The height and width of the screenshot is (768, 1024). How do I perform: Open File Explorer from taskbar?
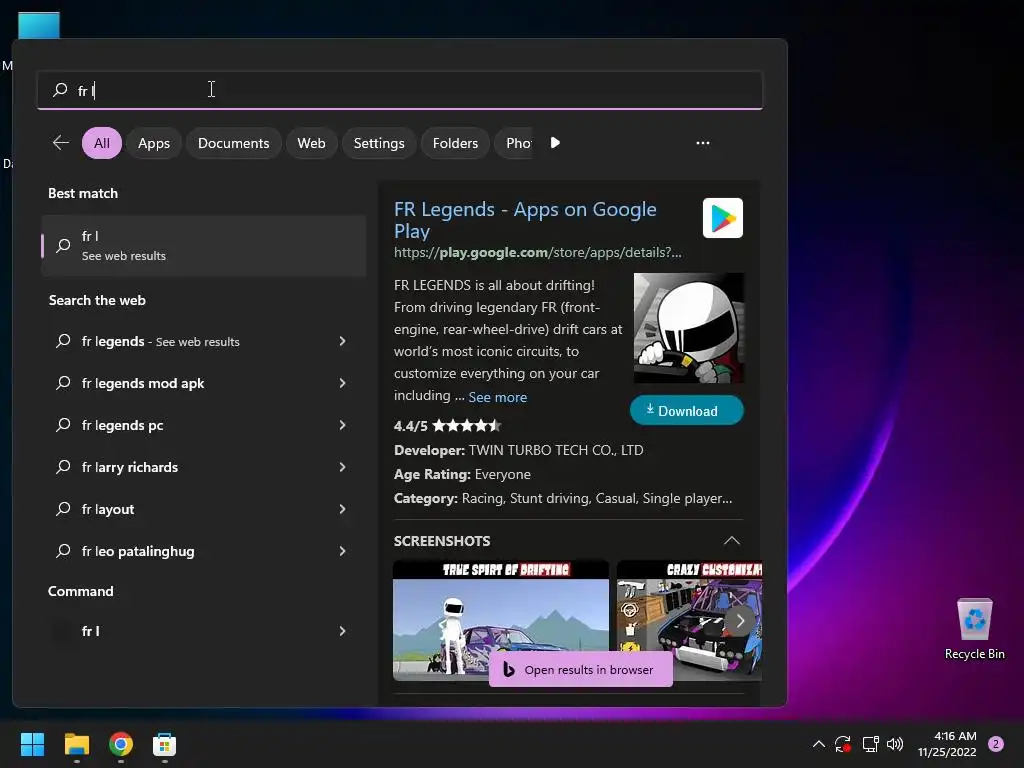coord(76,744)
